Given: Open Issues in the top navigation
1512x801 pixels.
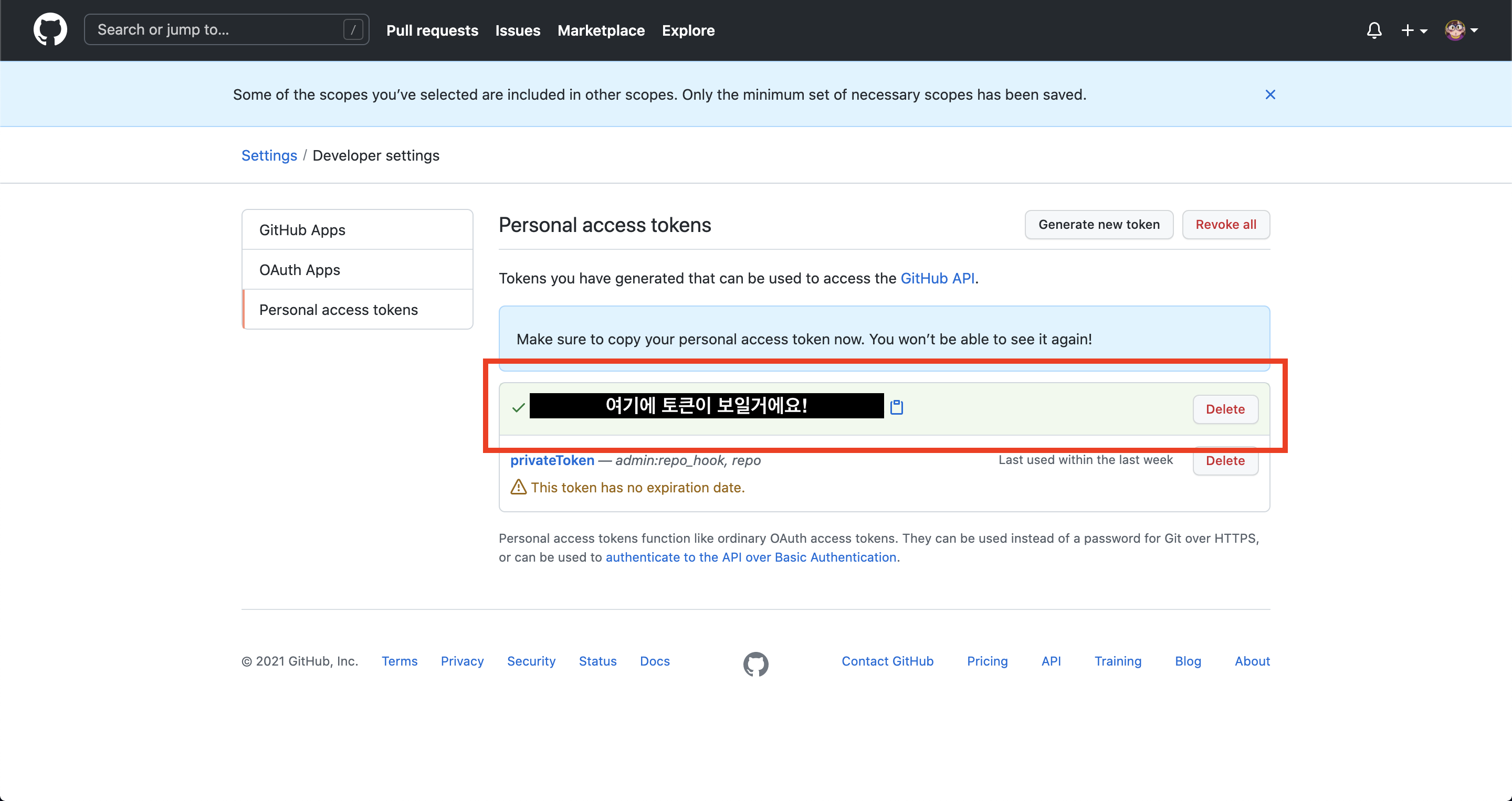Looking at the screenshot, I should (x=517, y=30).
